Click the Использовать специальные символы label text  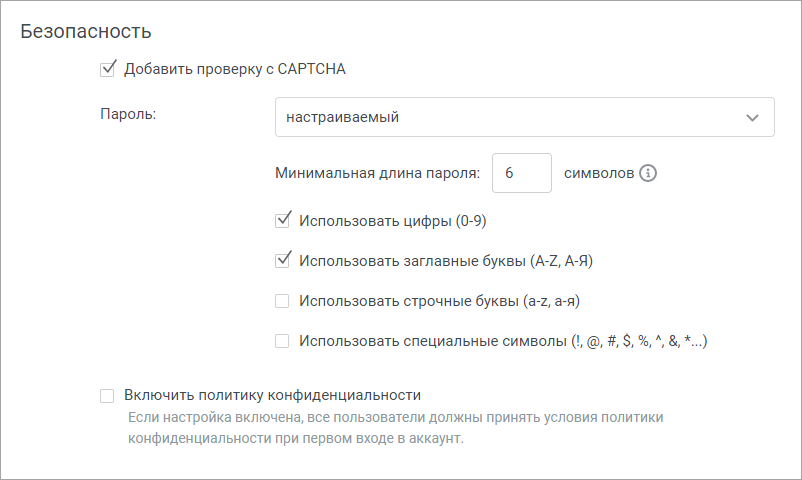[503, 341]
